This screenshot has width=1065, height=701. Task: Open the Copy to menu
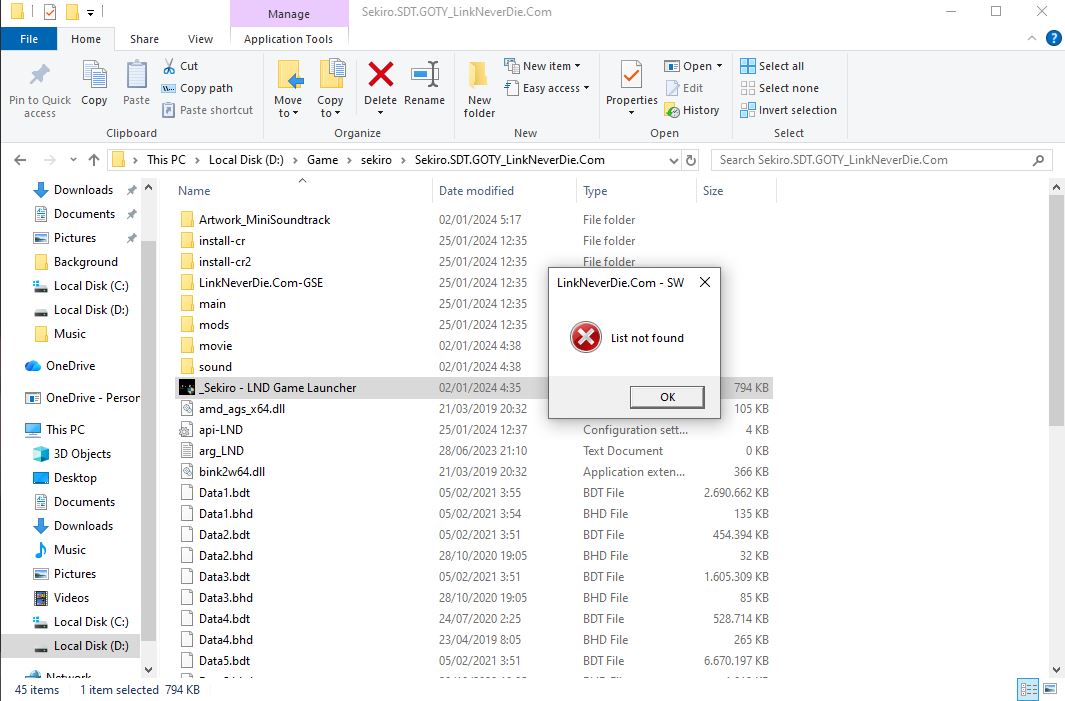[x=331, y=88]
